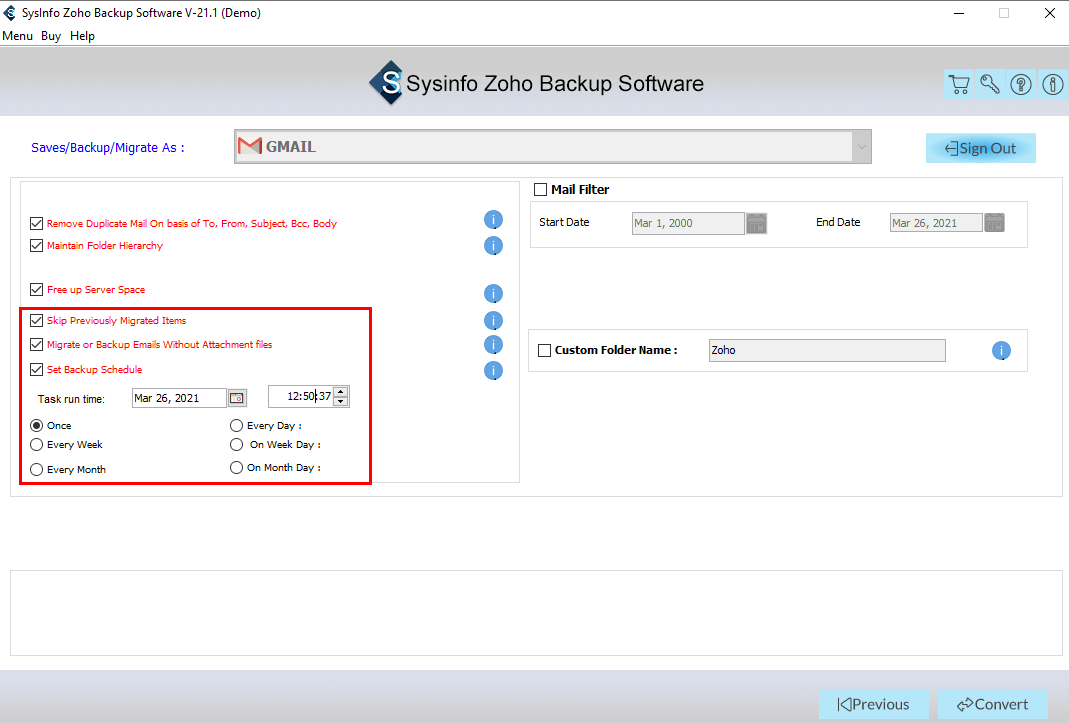
Task: Open the Menu menu
Action: [x=18, y=36]
